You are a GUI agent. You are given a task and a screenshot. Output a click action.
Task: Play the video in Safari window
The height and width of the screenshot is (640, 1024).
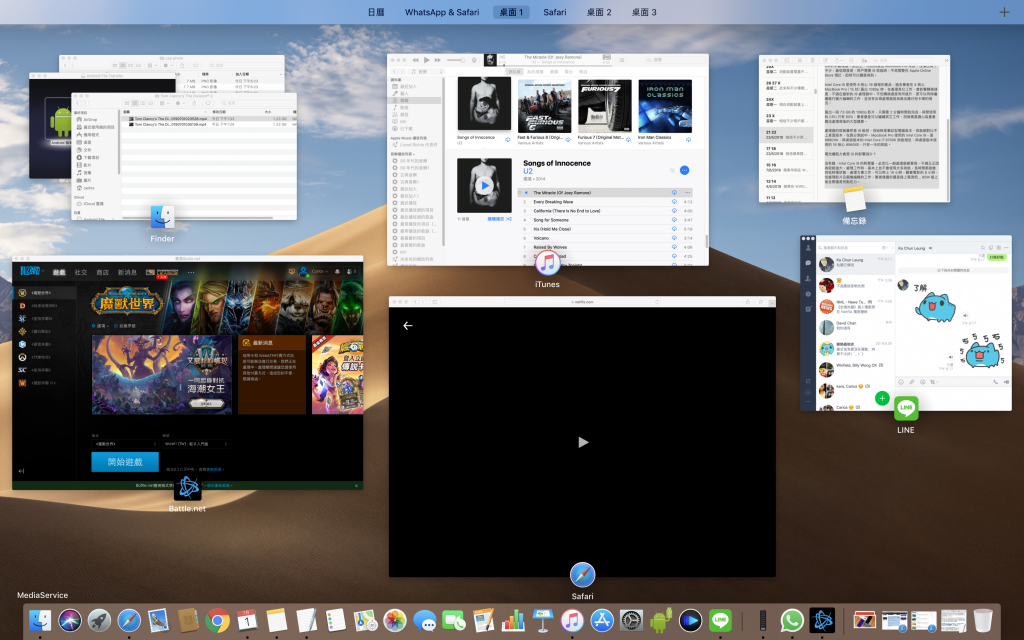(583, 442)
